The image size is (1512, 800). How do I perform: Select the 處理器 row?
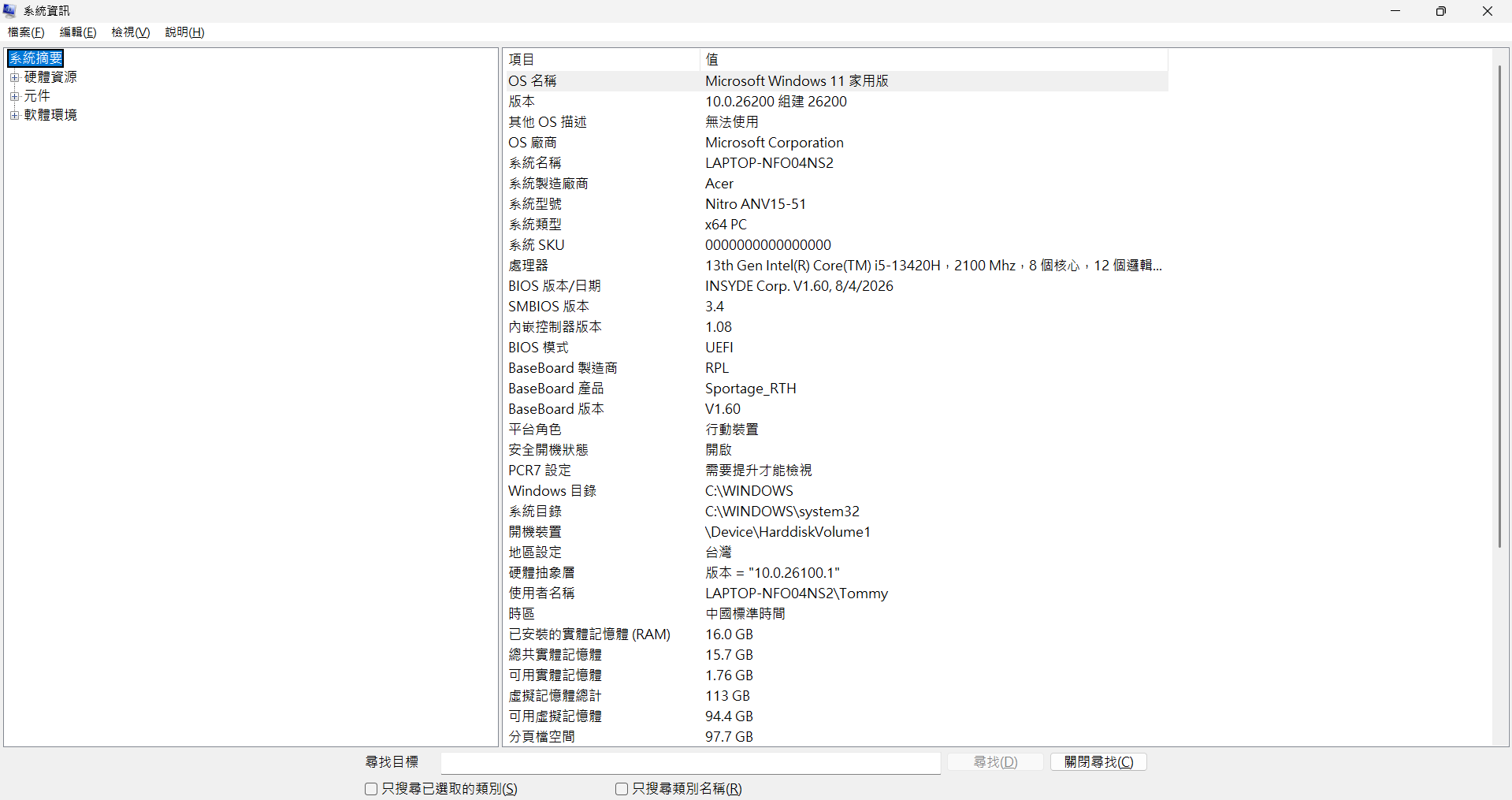click(x=835, y=266)
